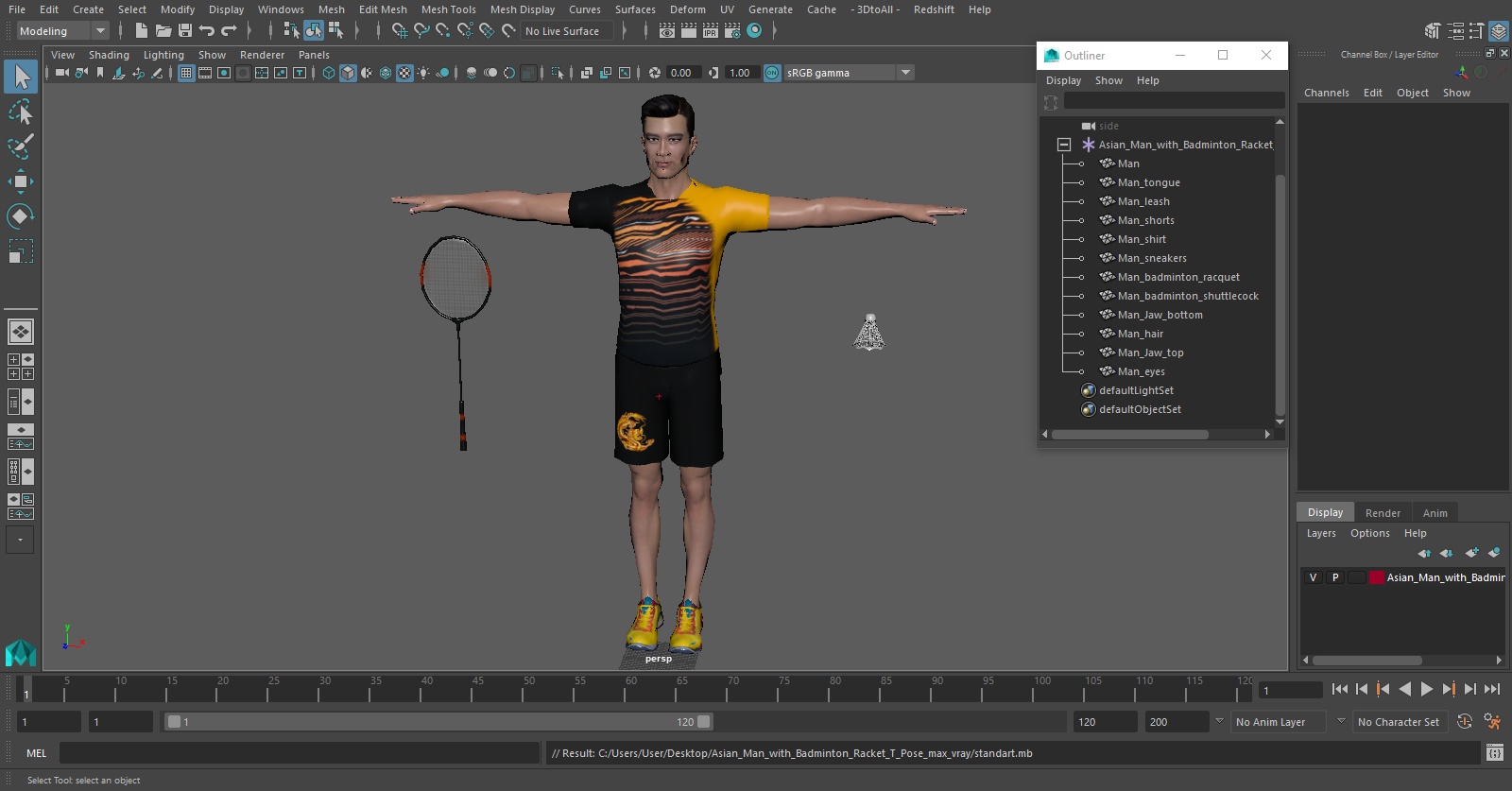Activate the Lasso select tool
The image size is (1512, 791).
pos(21,112)
